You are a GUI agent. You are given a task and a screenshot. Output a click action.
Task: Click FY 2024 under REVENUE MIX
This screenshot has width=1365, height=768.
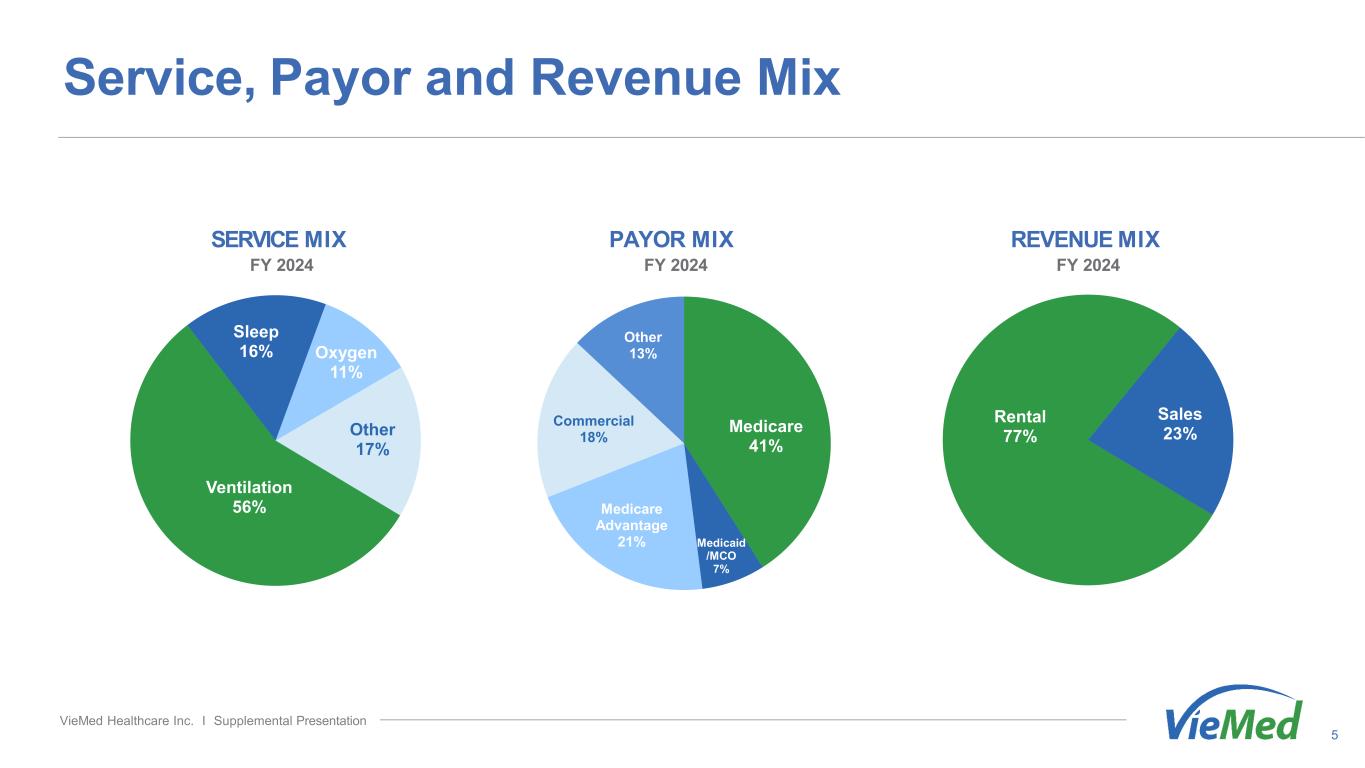click(x=1087, y=265)
